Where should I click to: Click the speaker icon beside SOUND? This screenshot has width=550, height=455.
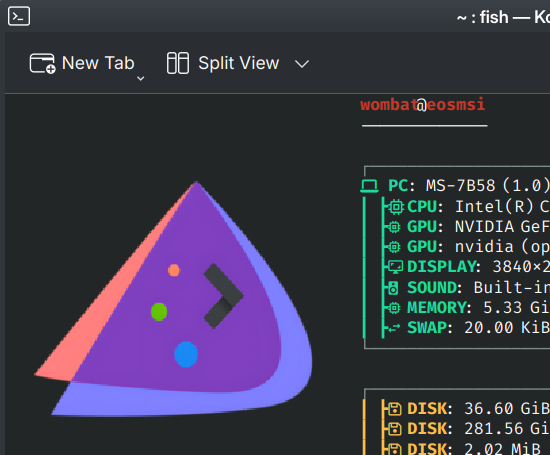pyautogui.click(x=393, y=288)
